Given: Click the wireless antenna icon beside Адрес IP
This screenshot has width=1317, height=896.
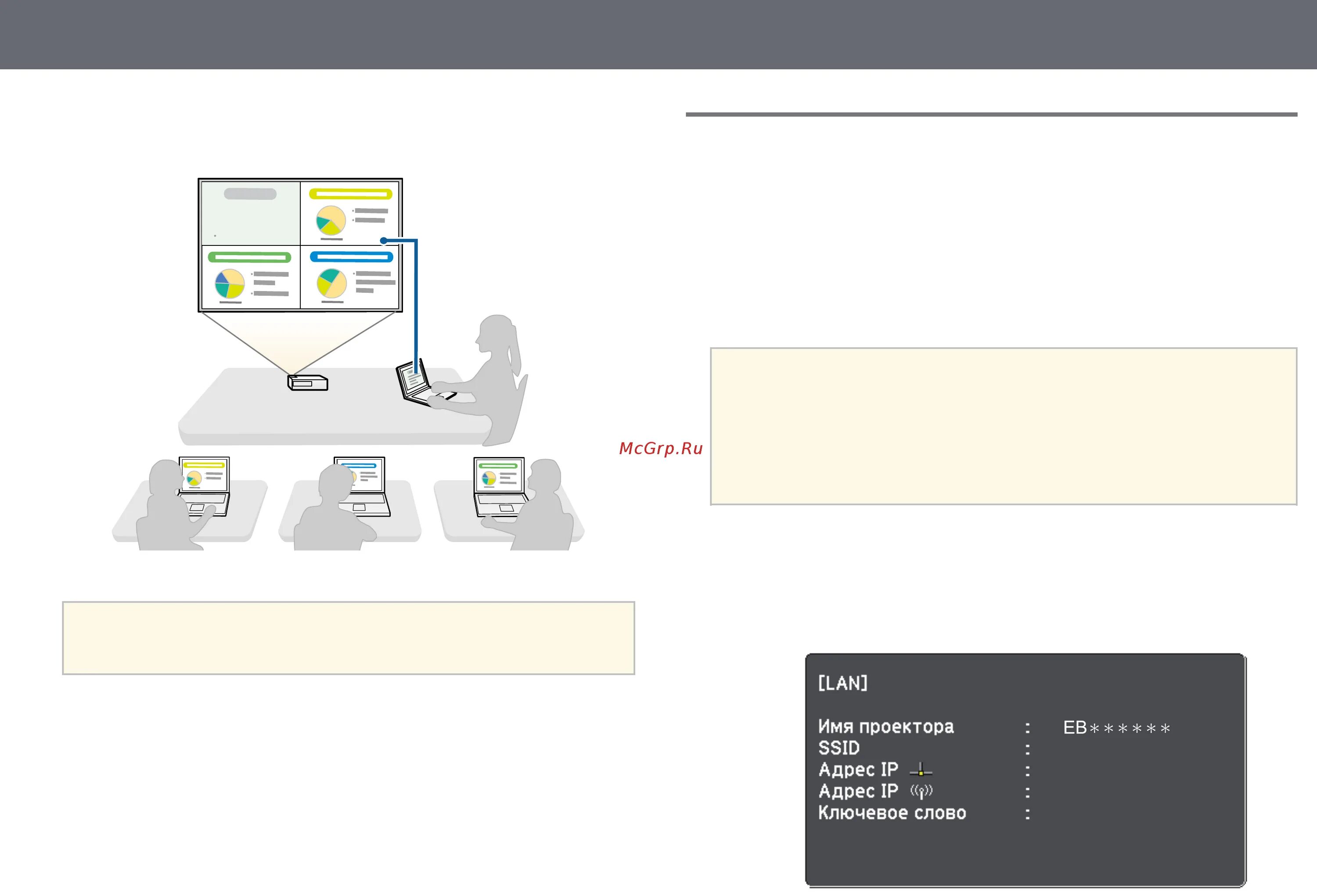Looking at the screenshot, I should tap(921, 791).
